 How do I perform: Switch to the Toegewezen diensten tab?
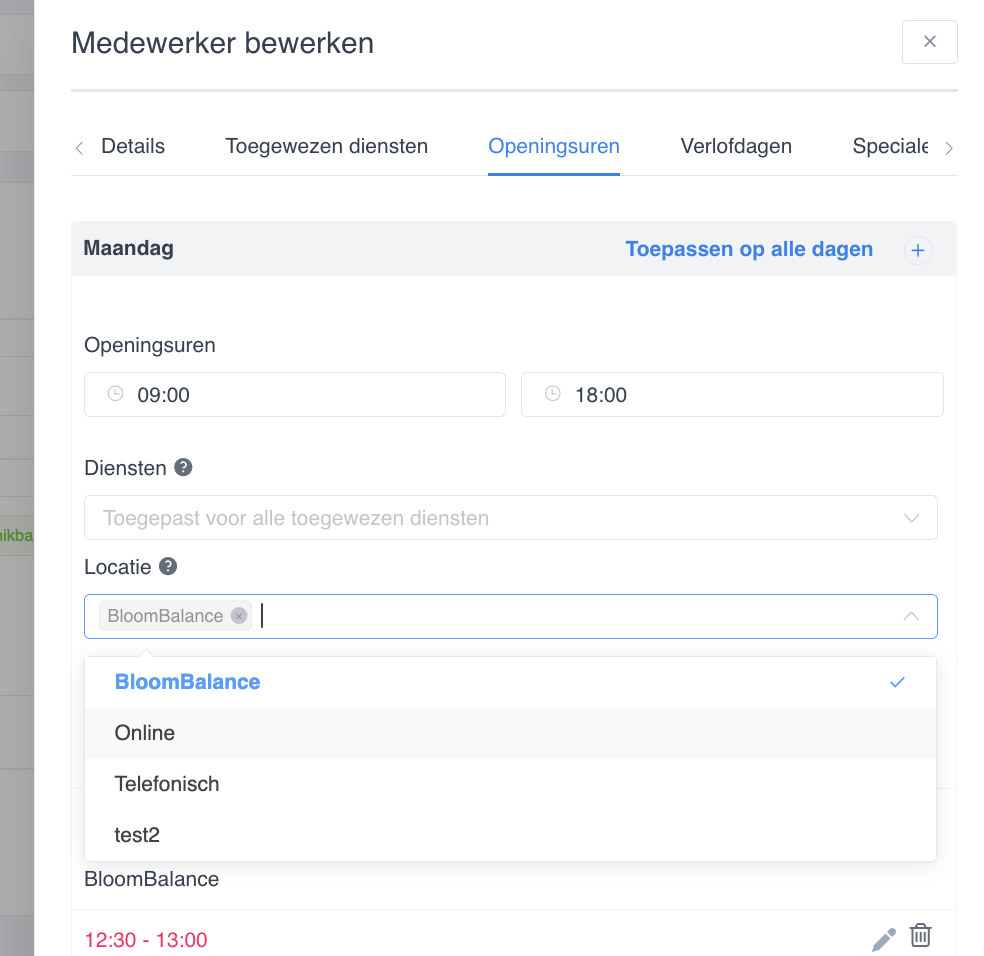click(x=326, y=146)
